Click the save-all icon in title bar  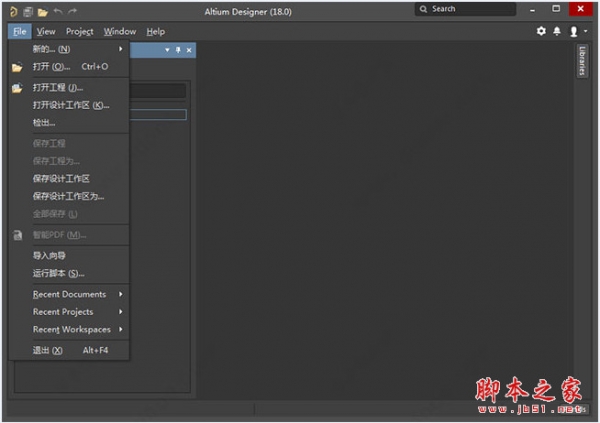pyautogui.click(x=28, y=12)
